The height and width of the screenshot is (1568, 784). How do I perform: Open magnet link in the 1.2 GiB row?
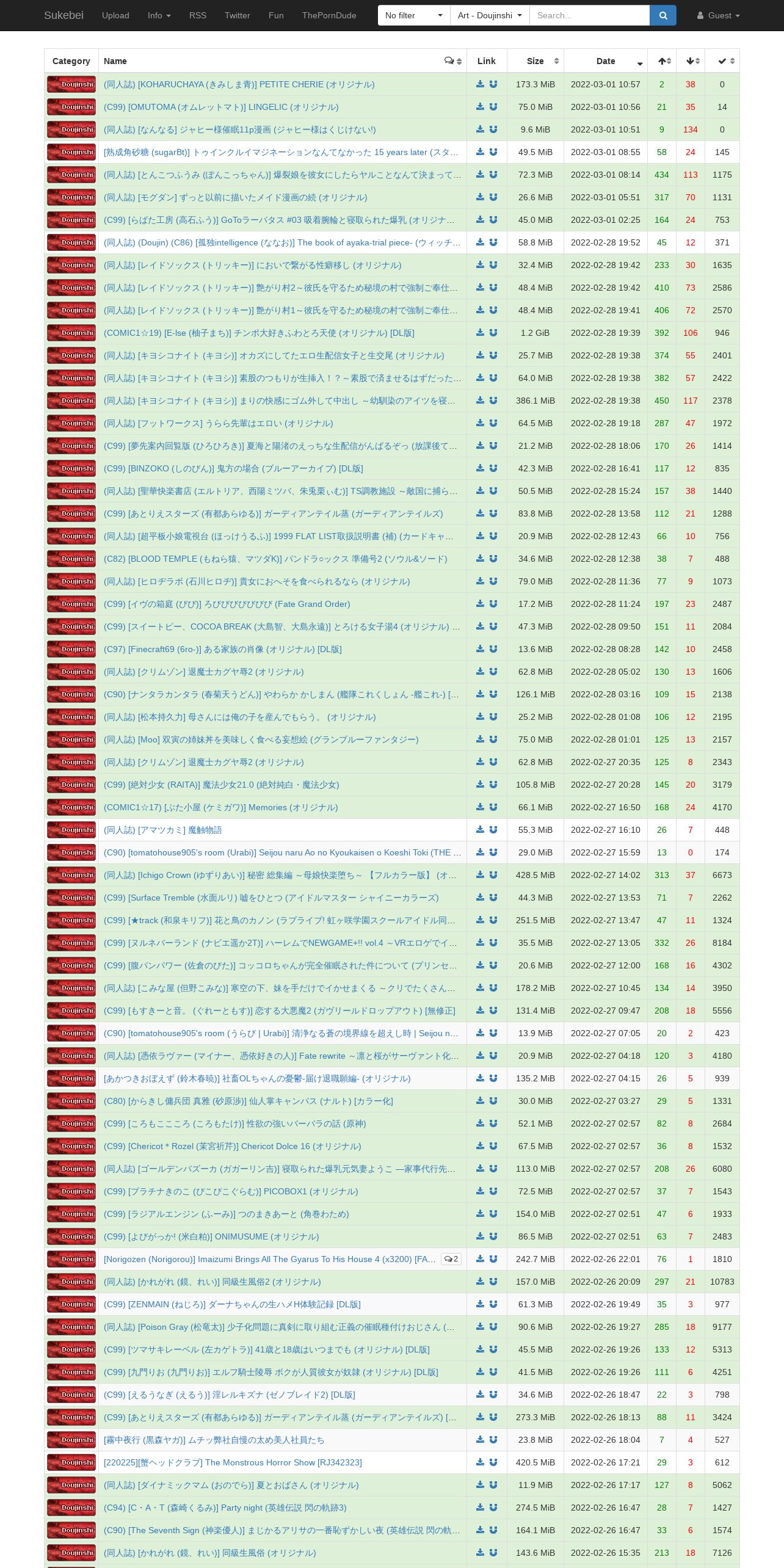493,333
